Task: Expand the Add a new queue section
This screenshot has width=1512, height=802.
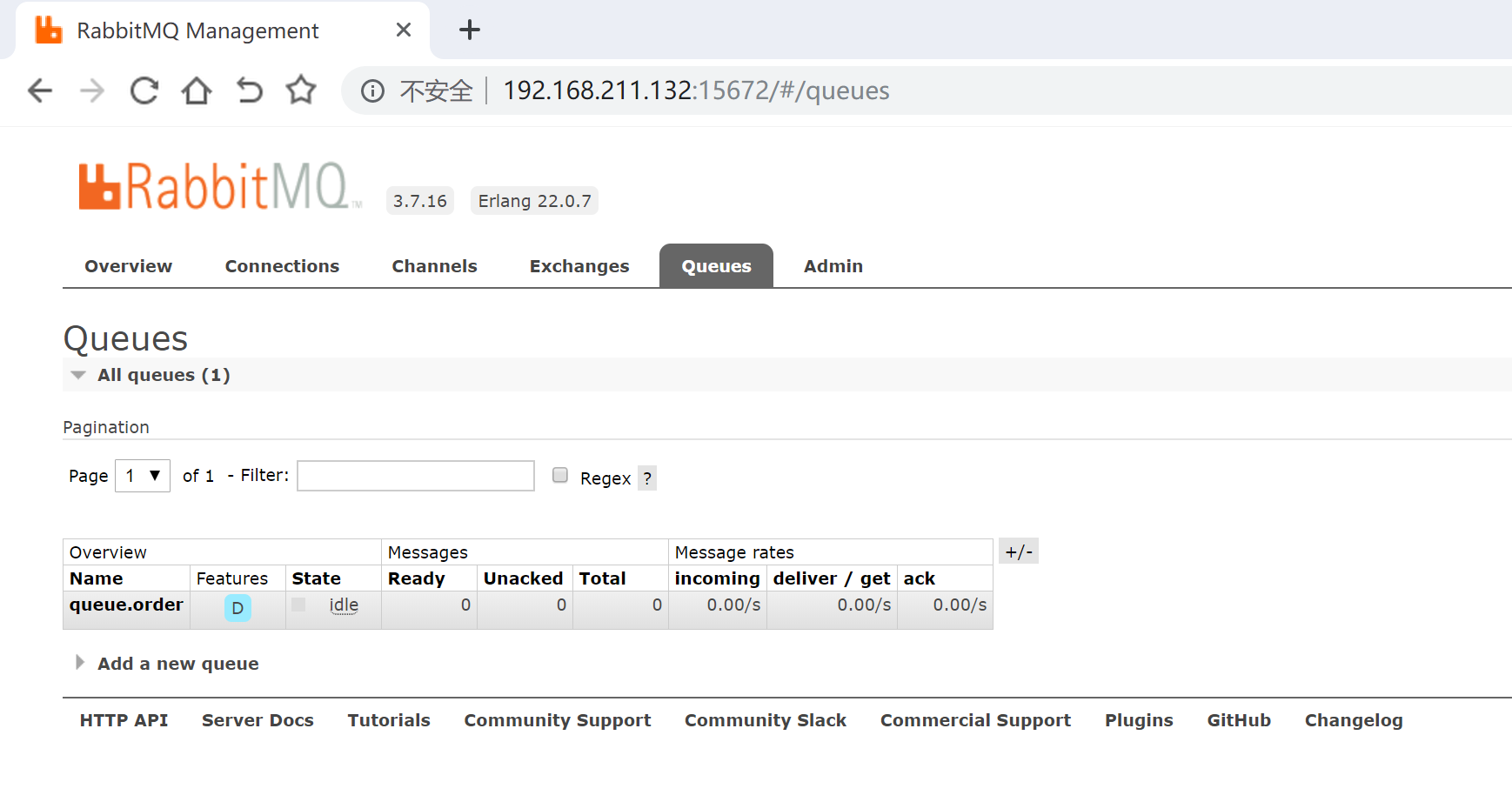Action: tap(178, 664)
